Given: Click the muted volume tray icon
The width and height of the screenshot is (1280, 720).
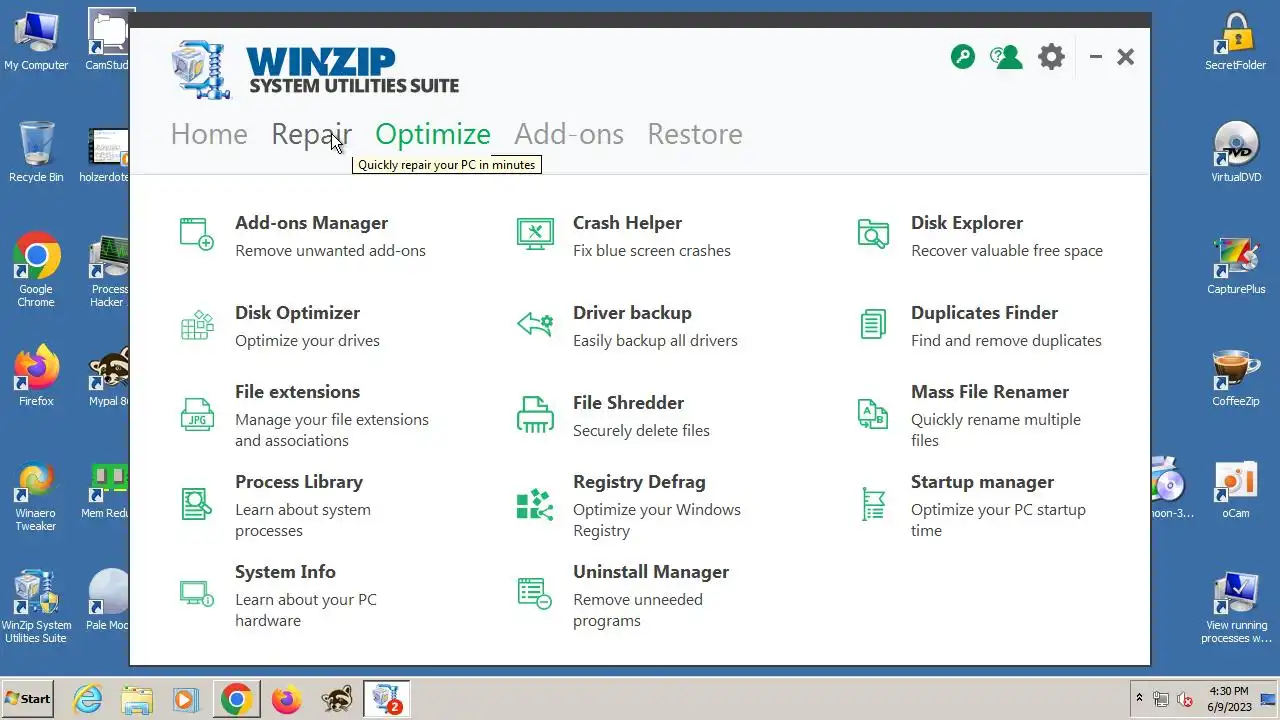Looking at the screenshot, I should coord(1185,699).
